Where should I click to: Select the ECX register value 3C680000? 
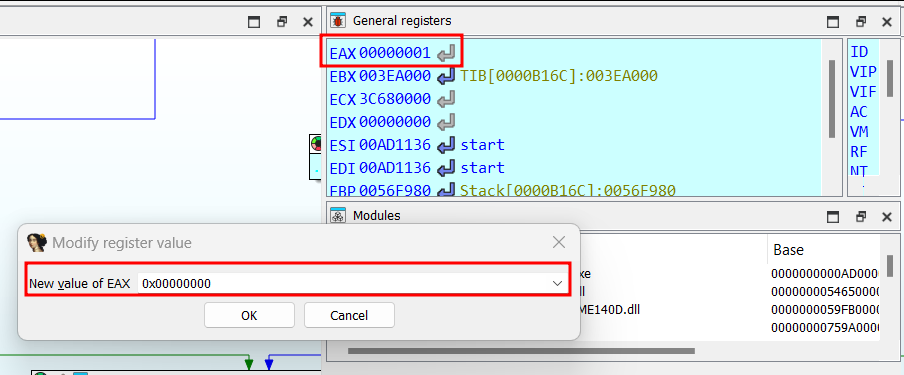[x=394, y=99]
